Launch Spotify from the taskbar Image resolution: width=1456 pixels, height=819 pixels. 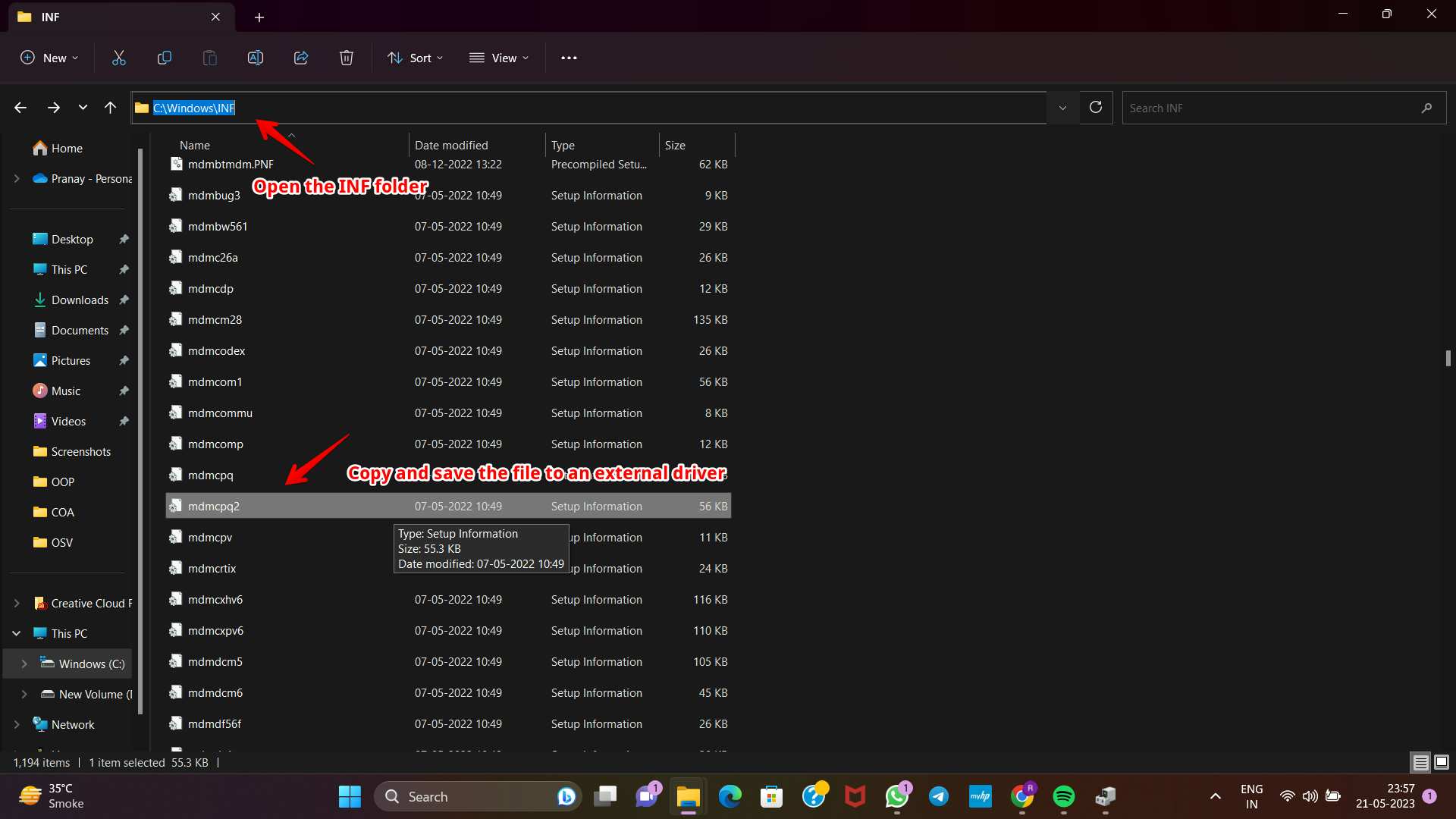(1064, 796)
